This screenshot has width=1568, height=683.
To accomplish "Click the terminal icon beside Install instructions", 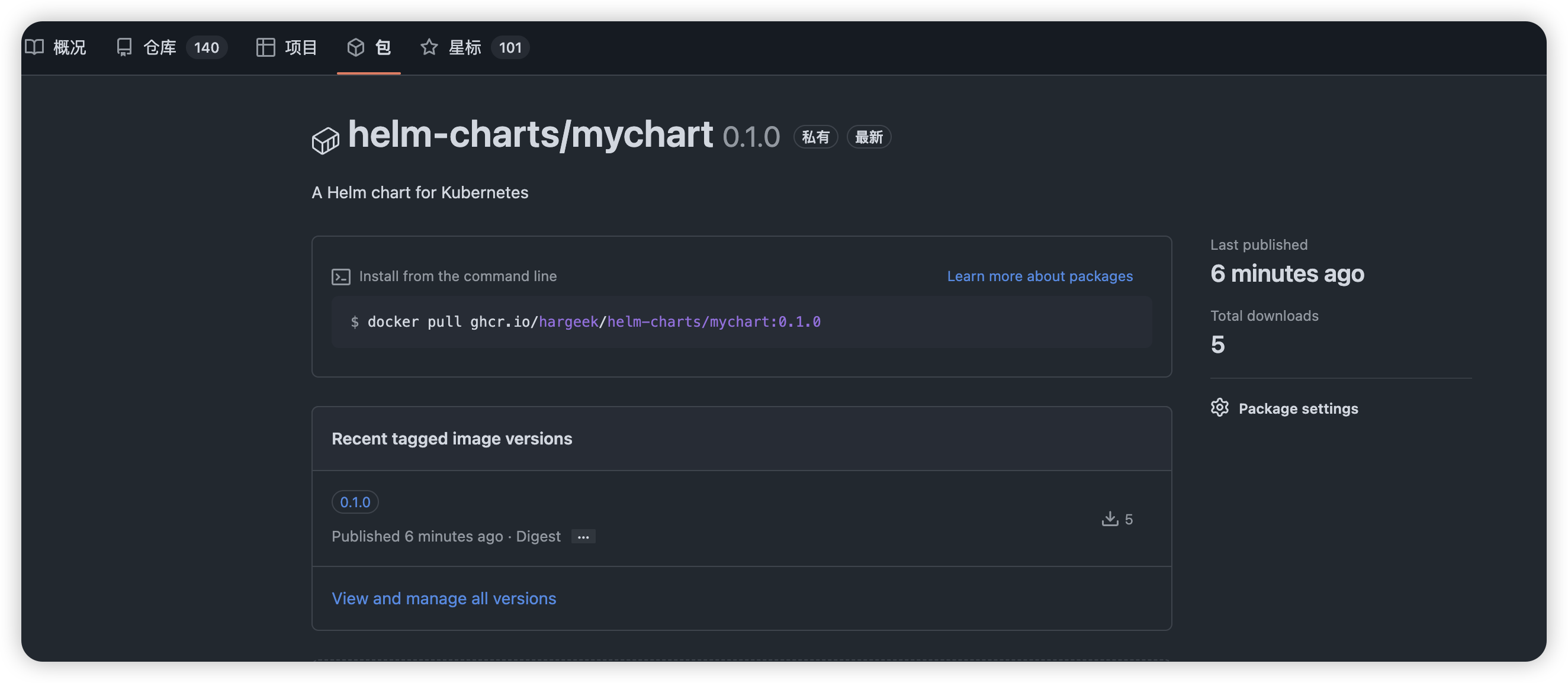I will [341, 277].
